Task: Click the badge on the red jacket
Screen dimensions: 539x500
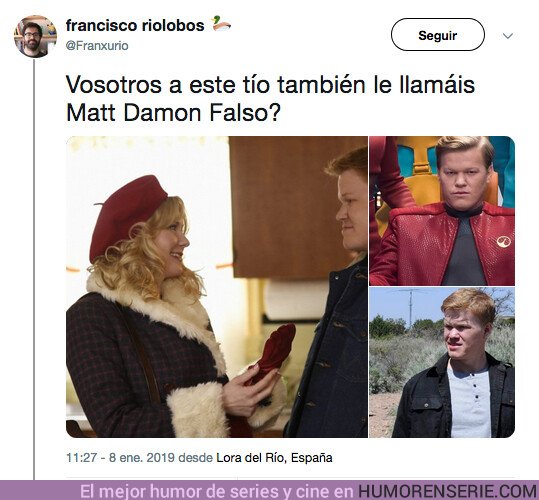Action: click(x=504, y=241)
